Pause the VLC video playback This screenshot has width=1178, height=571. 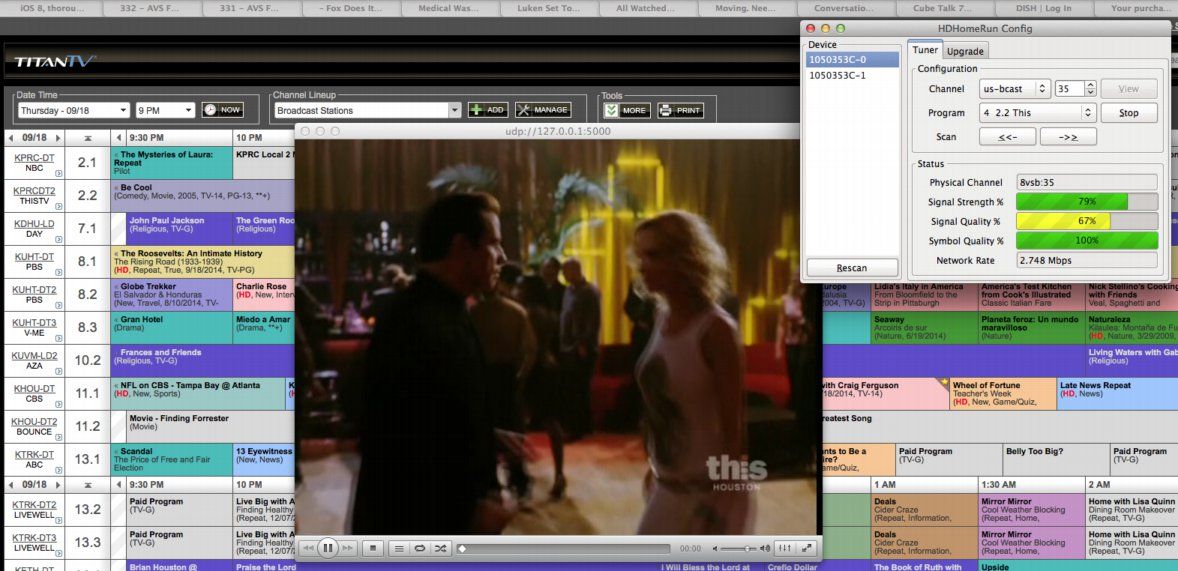[x=328, y=548]
